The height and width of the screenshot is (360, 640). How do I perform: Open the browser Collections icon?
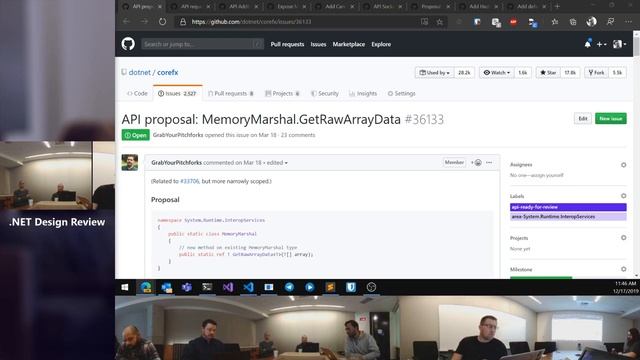point(573,22)
